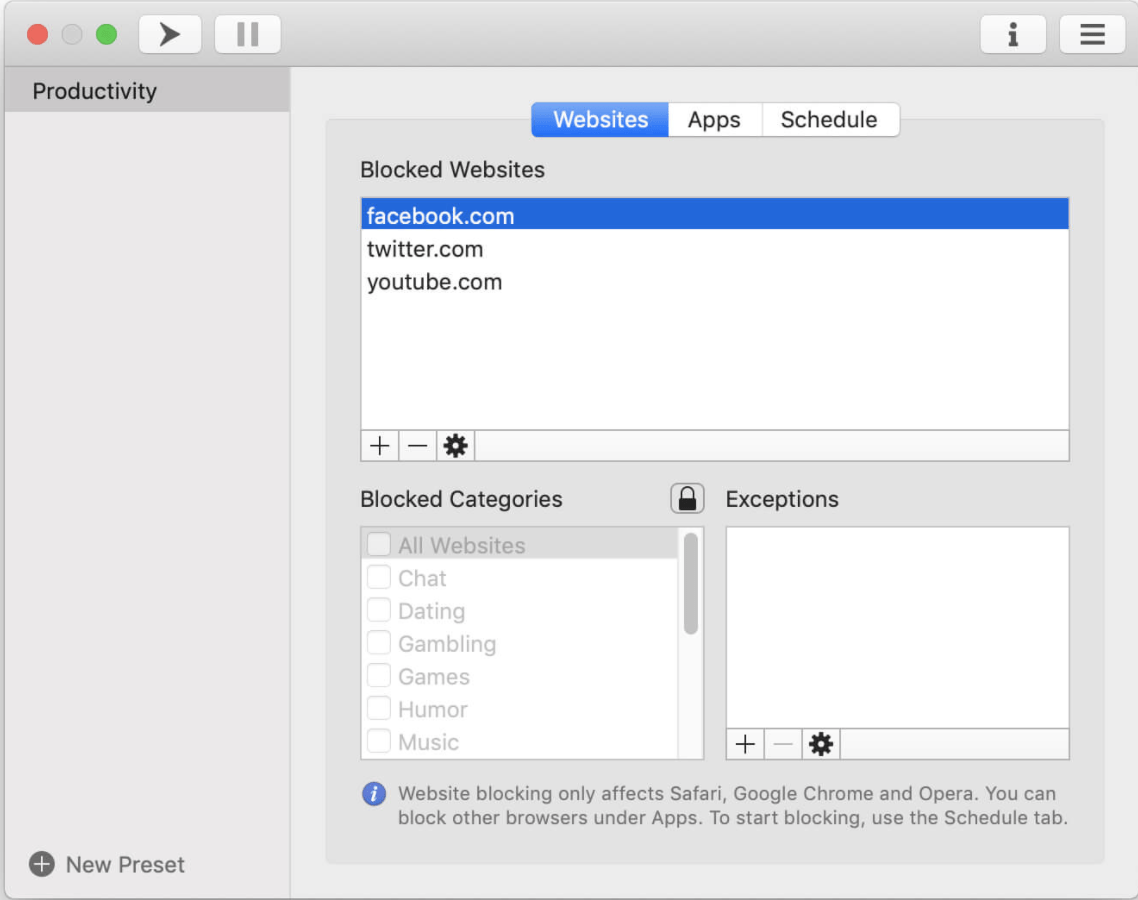The height and width of the screenshot is (900, 1138).
Task: Switch to the Apps tab
Action: click(x=714, y=120)
